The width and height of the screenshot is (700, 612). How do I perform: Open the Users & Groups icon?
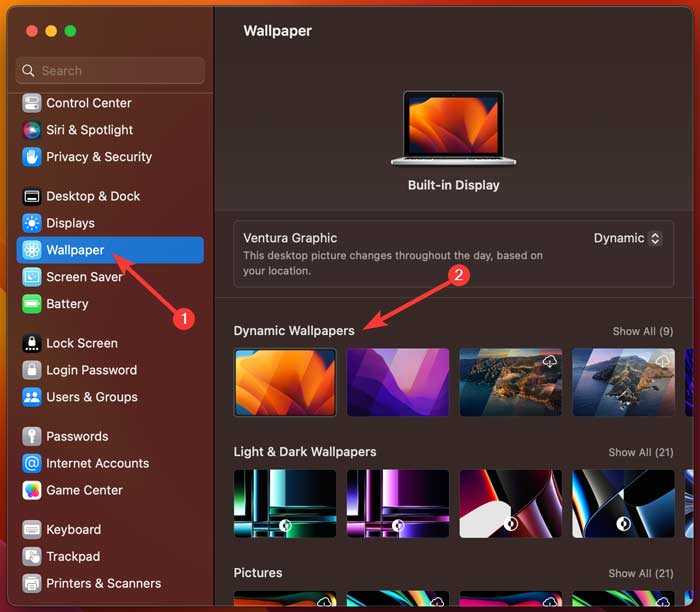coord(32,397)
